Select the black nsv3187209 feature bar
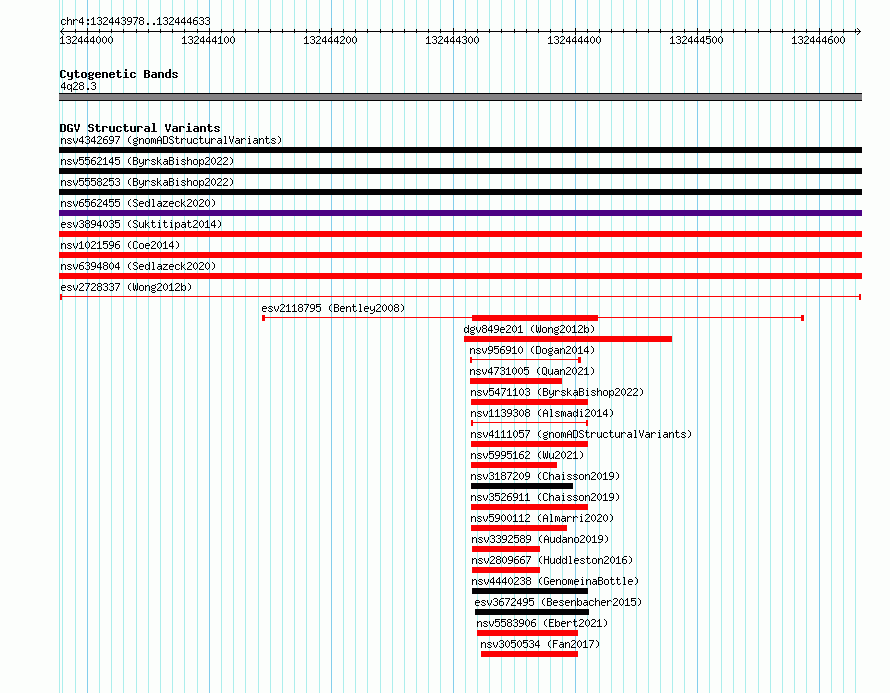This screenshot has height=693, width=890. click(x=522, y=486)
